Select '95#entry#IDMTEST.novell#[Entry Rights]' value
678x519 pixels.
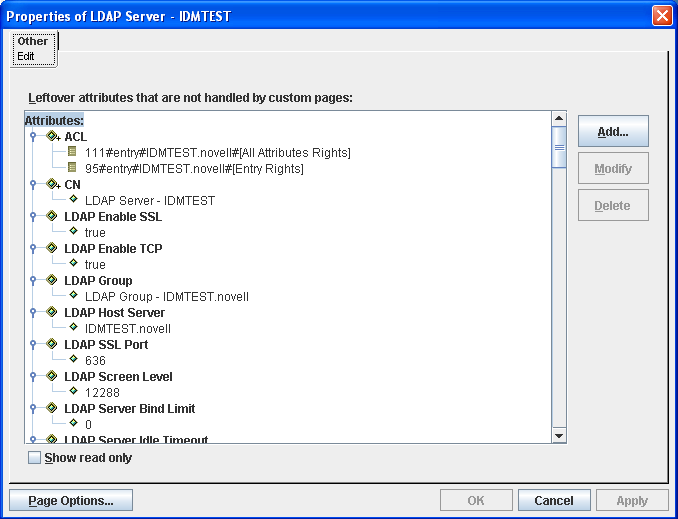(194, 169)
